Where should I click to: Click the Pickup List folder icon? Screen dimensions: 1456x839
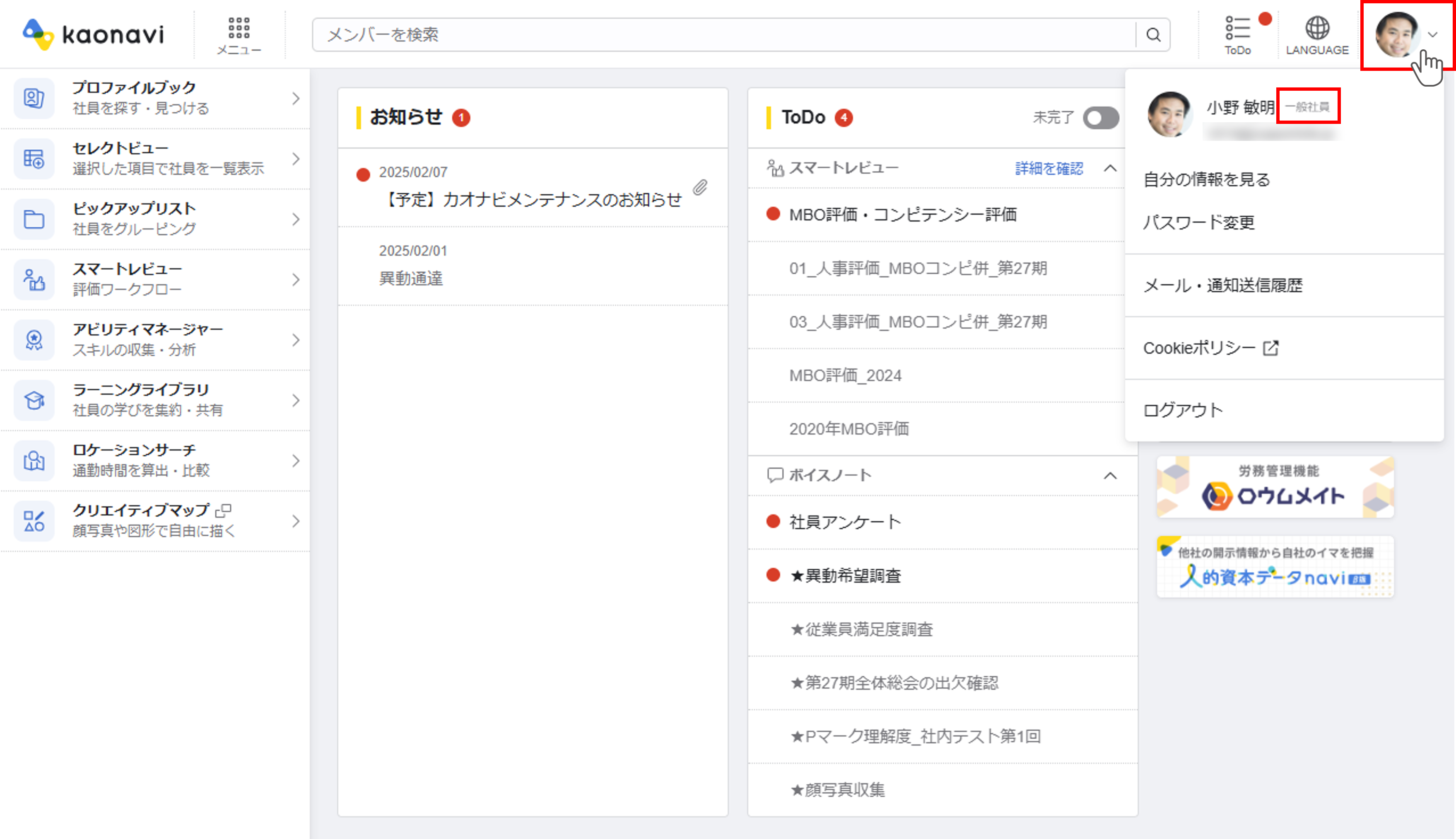[34, 220]
